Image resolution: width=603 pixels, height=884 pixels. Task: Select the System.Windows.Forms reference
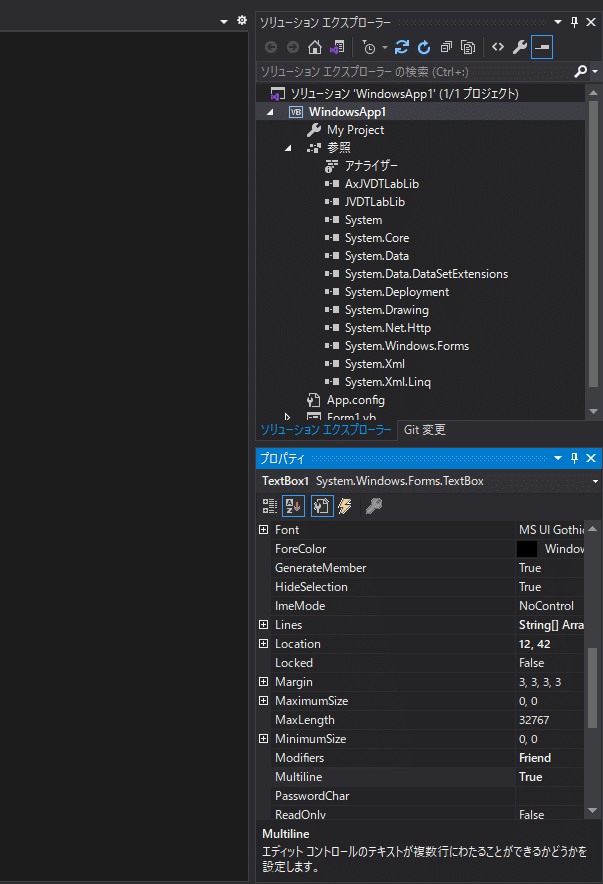click(406, 346)
